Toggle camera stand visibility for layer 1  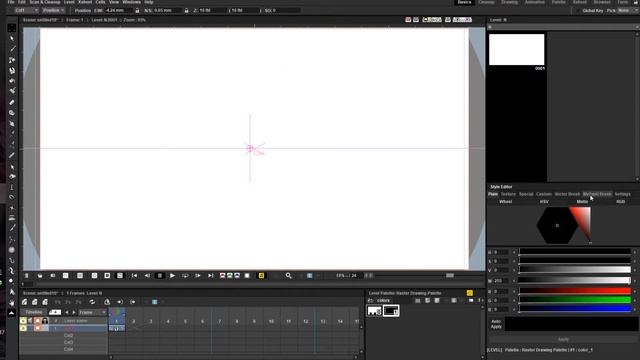(x=38, y=328)
